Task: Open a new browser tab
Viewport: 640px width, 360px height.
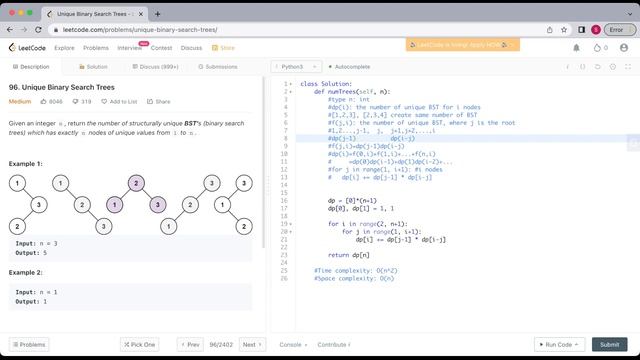Action: (x=158, y=14)
